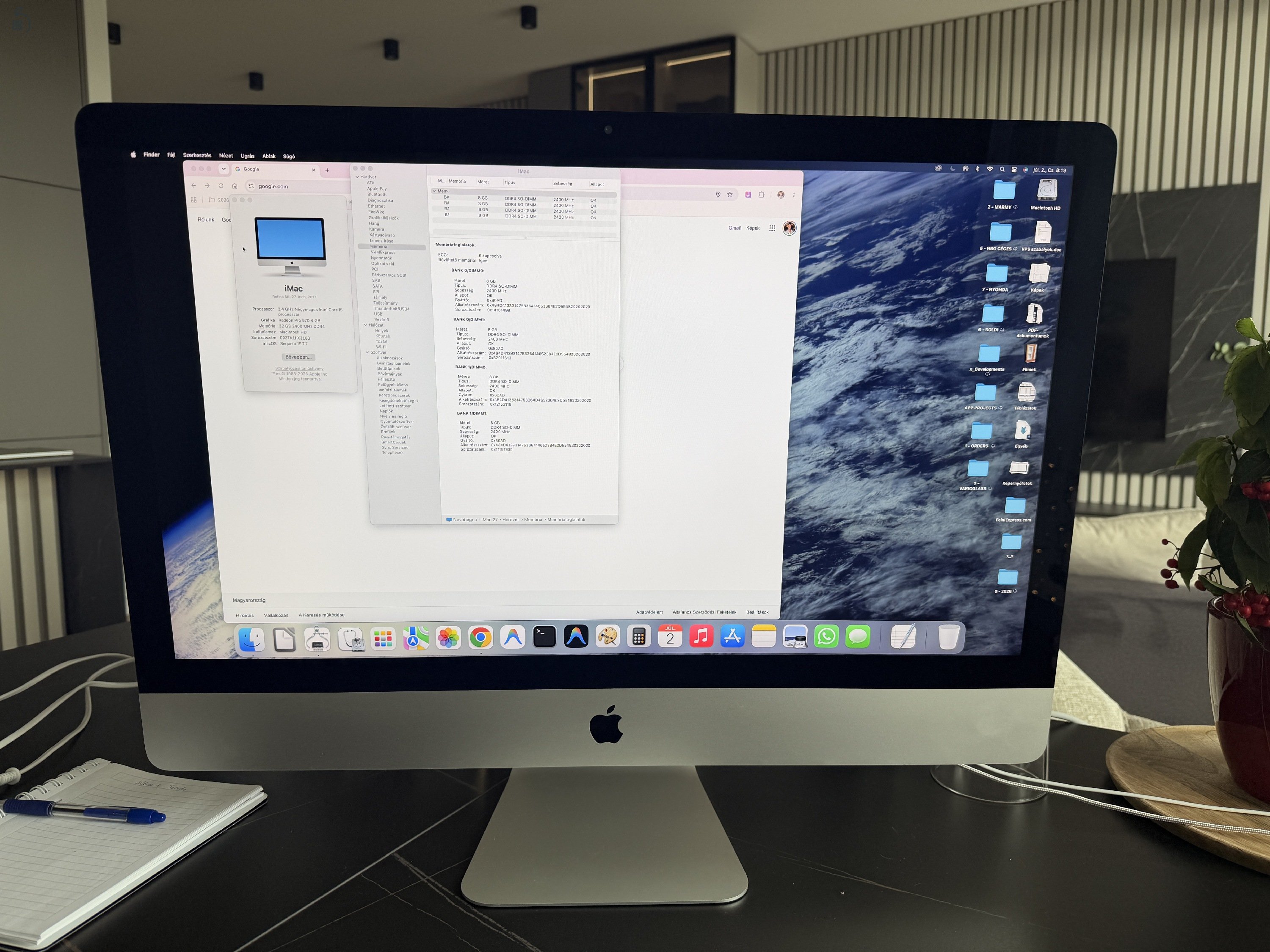Click the Bluetooth icon in menu bar
This screenshot has height=952, width=1270.
pyautogui.click(x=977, y=169)
